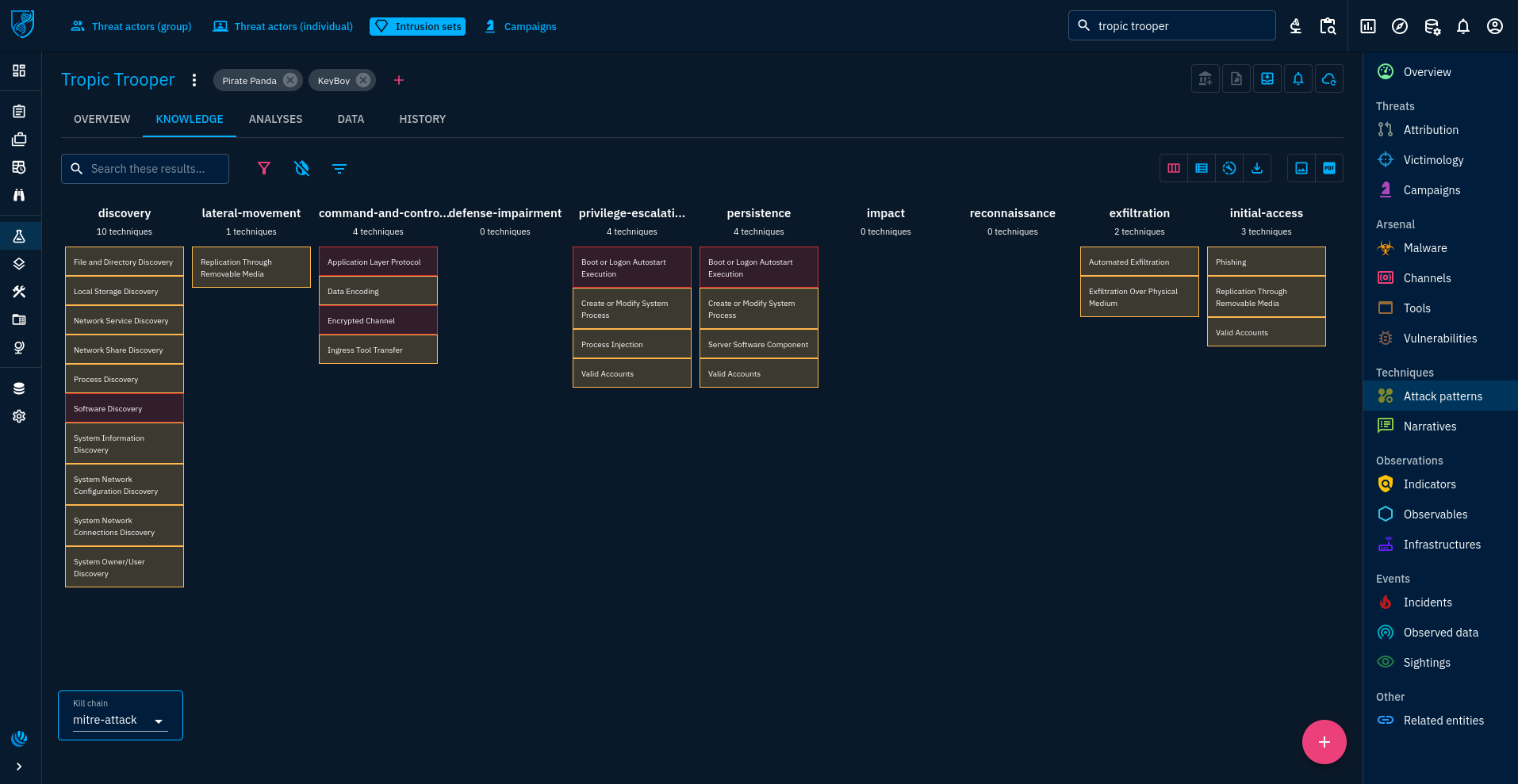Viewport: 1518px width, 784px height.
Task: Focus the Search these results field
Action: (x=145, y=169)
